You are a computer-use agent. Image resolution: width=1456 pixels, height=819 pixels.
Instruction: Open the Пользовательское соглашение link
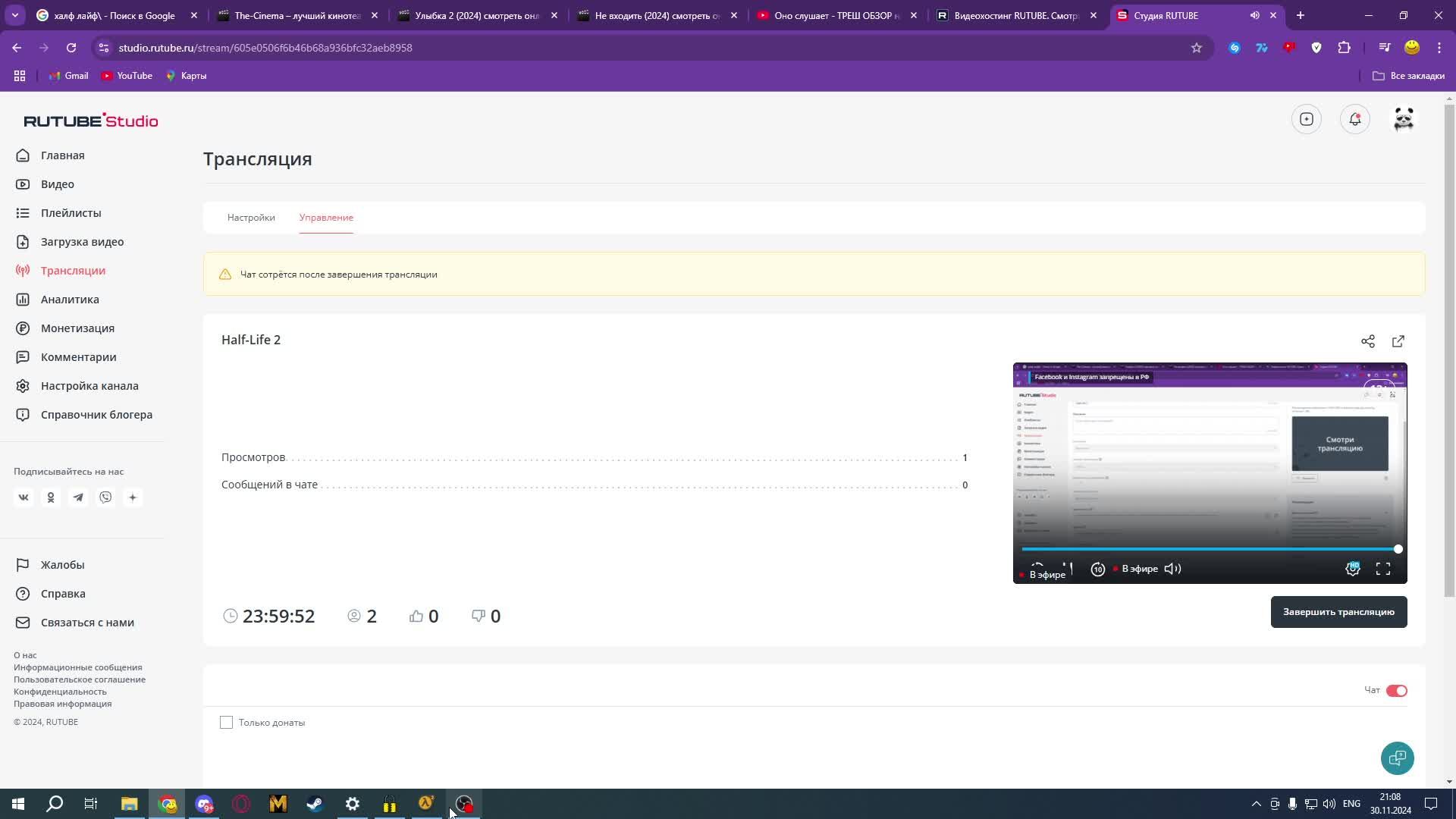point(80,679)
